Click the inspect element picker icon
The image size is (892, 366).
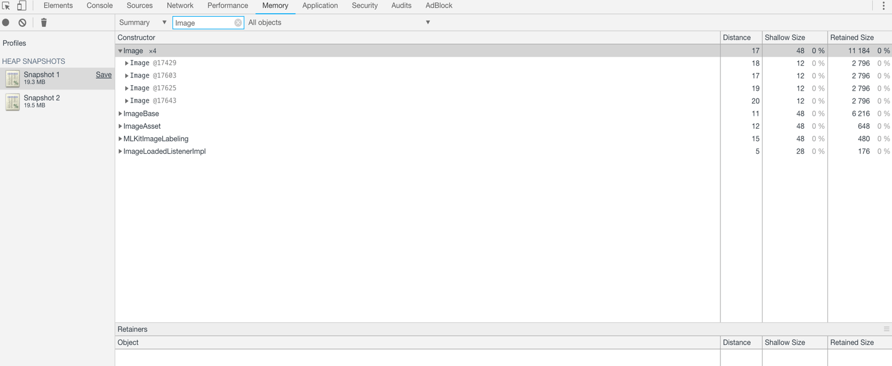tap(6, 6)
